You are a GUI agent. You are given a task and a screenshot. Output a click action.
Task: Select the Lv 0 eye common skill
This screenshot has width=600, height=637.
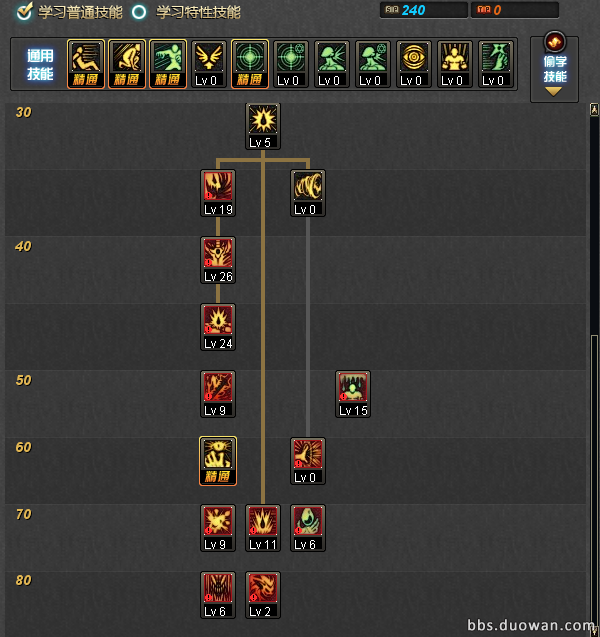point(414,64)
